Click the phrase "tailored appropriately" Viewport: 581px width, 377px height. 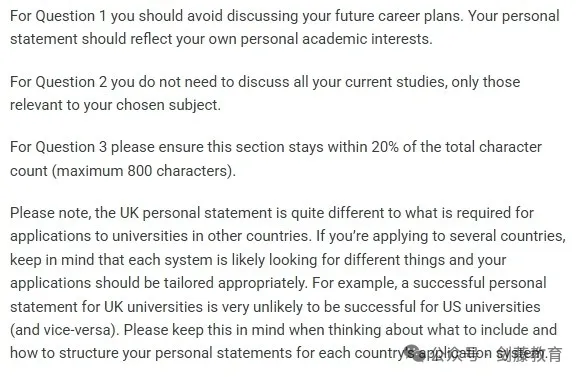(236, 284)
